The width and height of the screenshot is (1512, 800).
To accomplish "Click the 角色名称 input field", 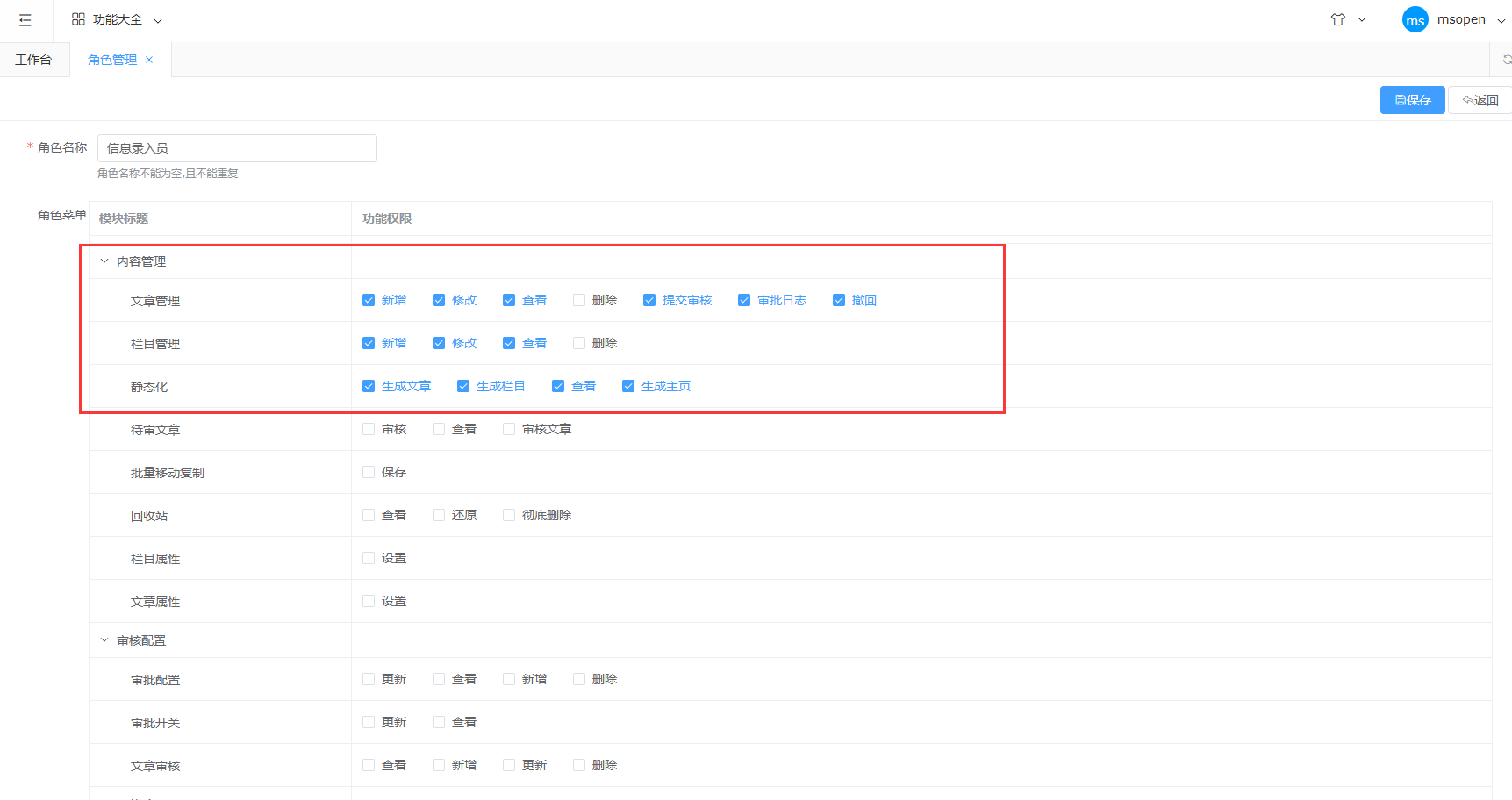I will [237, 148].
